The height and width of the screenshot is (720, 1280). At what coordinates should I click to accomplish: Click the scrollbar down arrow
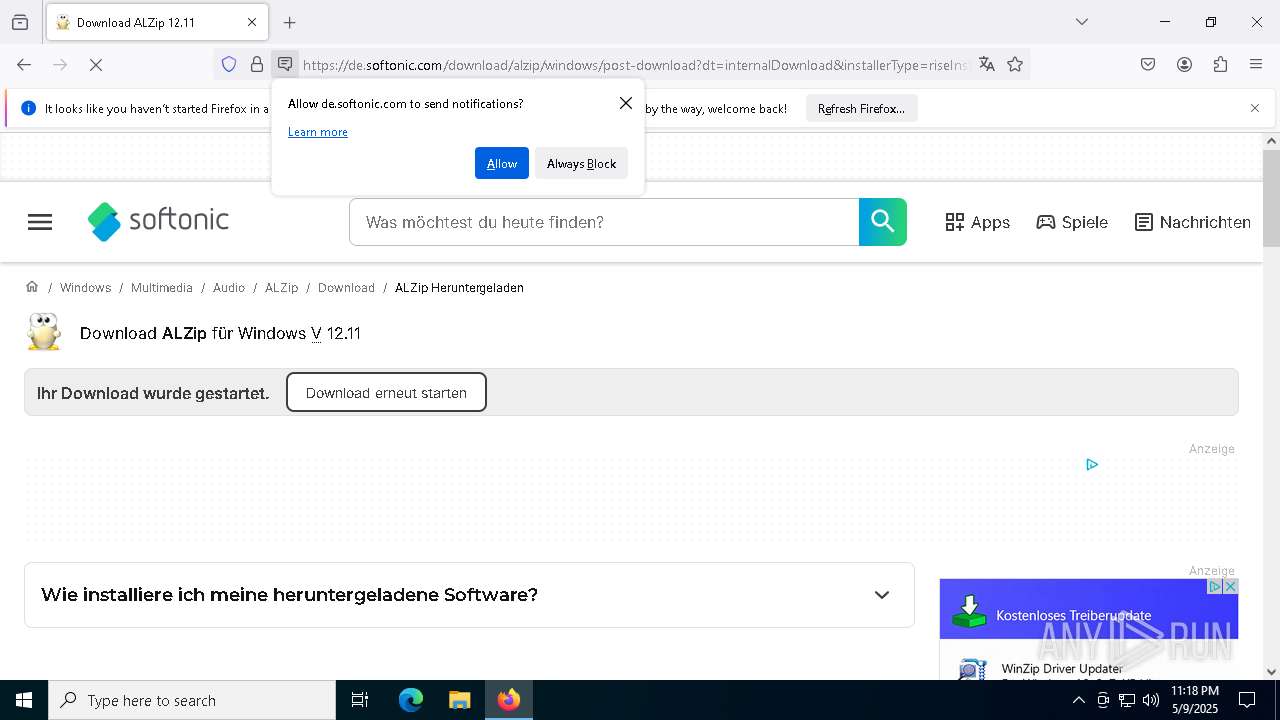coord(1271,672)
